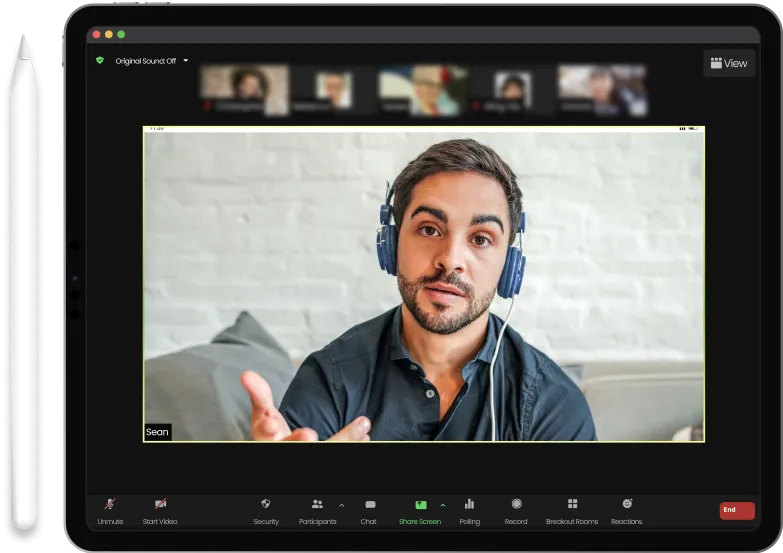The height and width of the screenshot is (553, 783).
Task: Open the Security shield menu
Action: pos(266,505)
